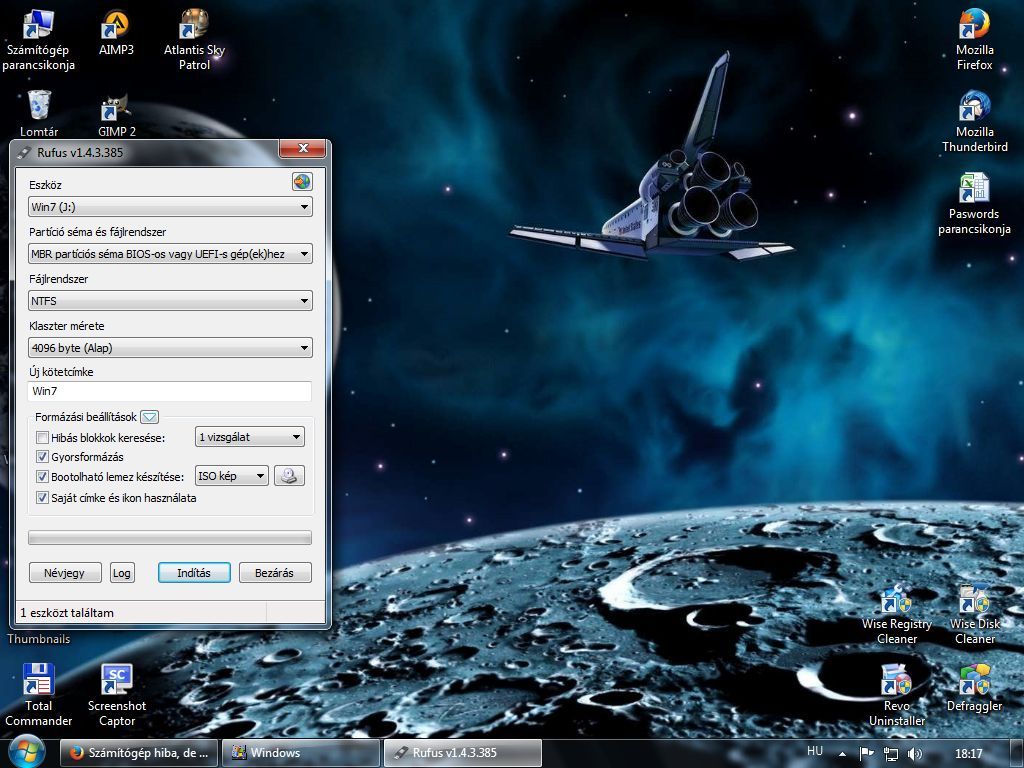Click the Bezárás button
1024x768 pixels.
pyautogui.click(x=275, y=573)
